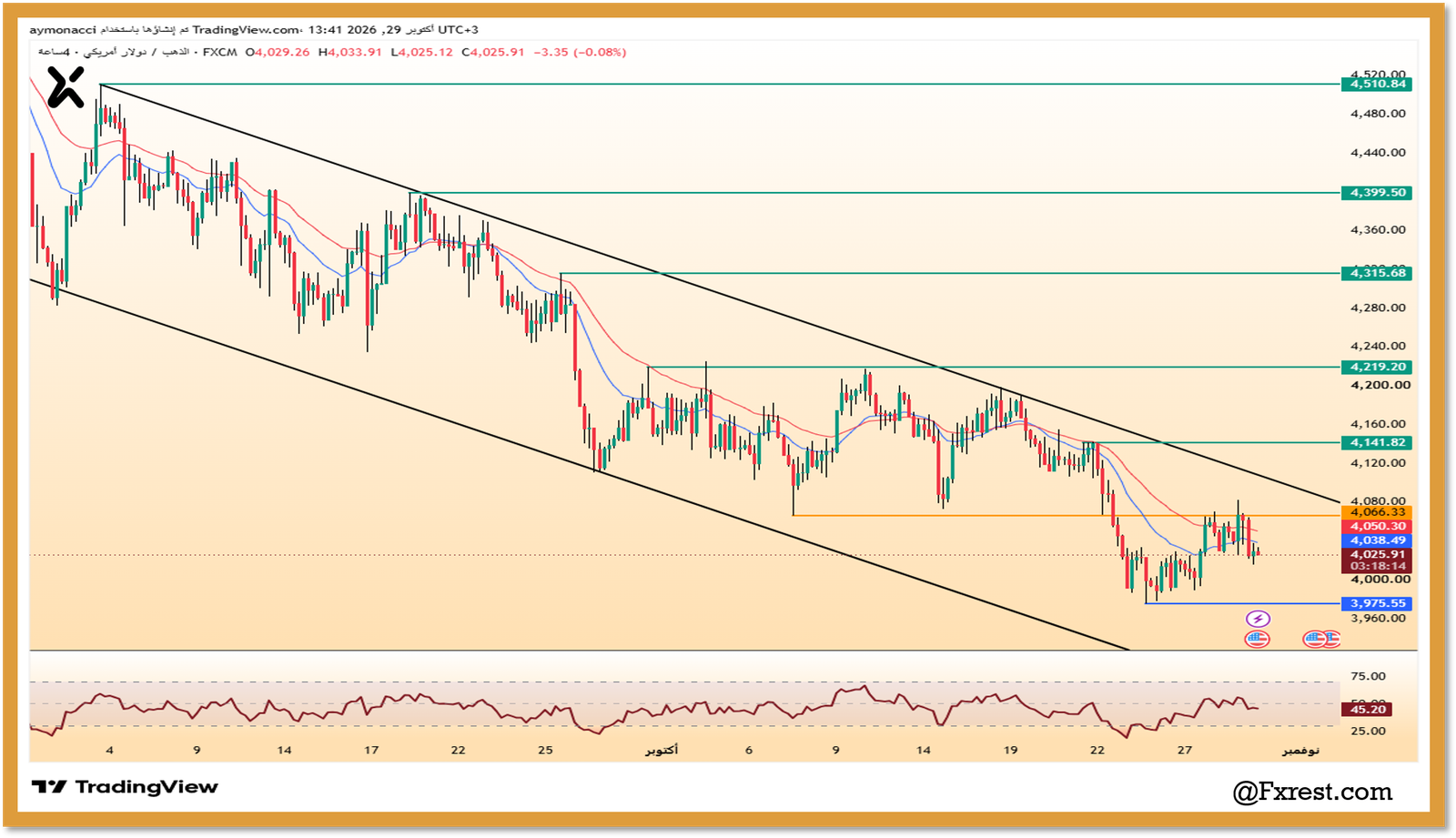Select the 4,399.50 resistance price label

(x=1377, y=193)
